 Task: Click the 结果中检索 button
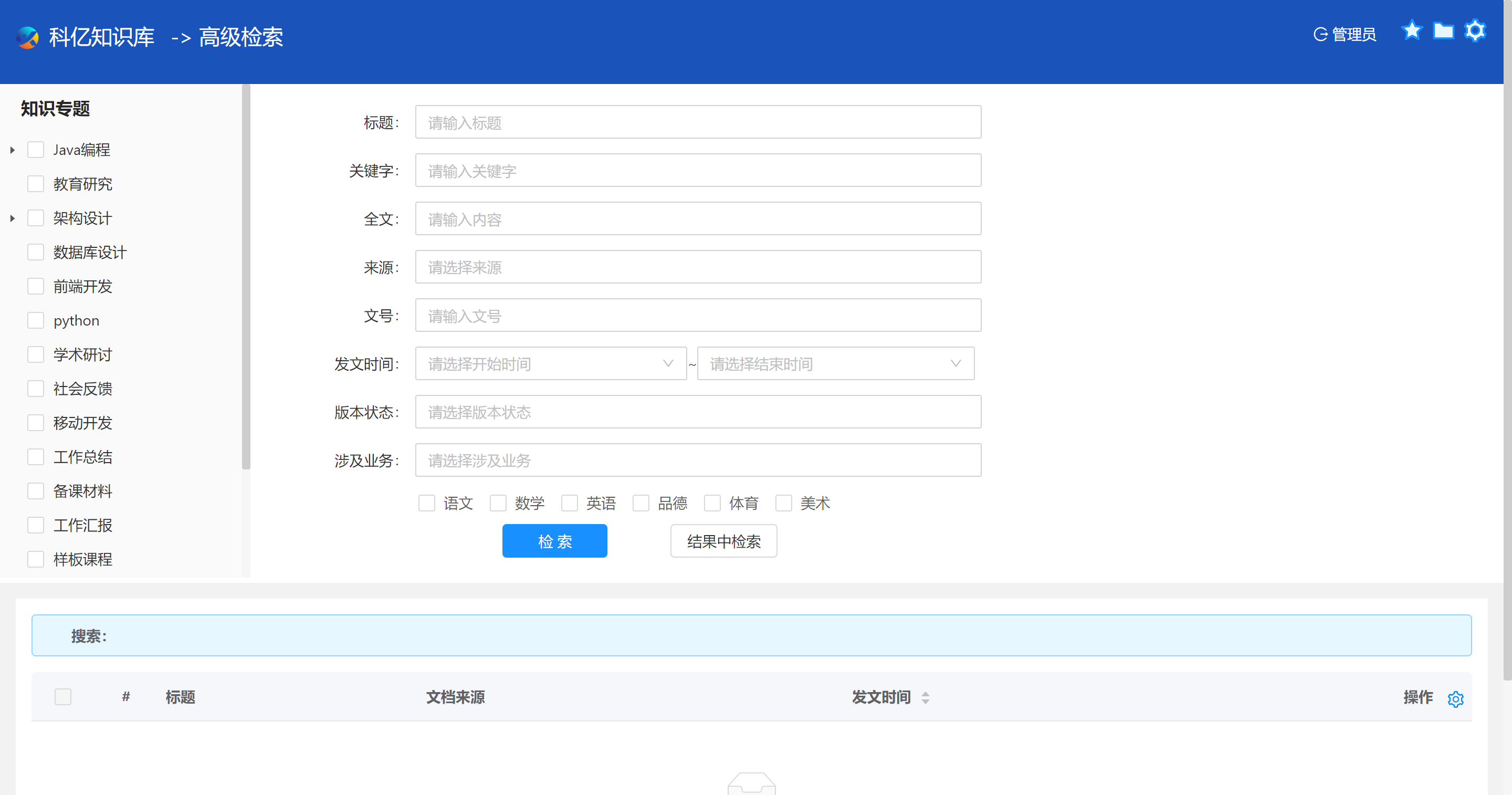pos(723,541)
